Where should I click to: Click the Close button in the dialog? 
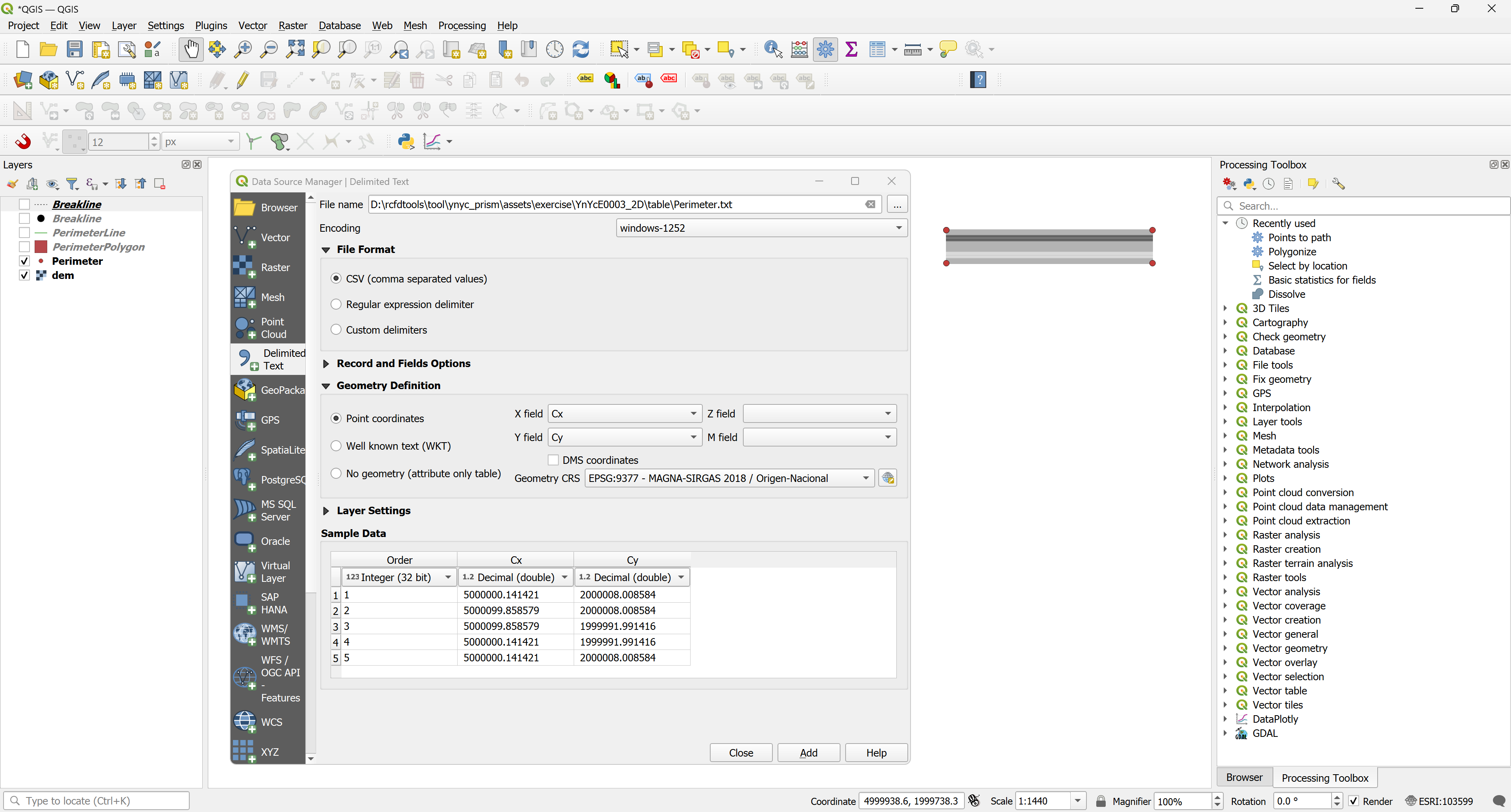pos(741,753)
